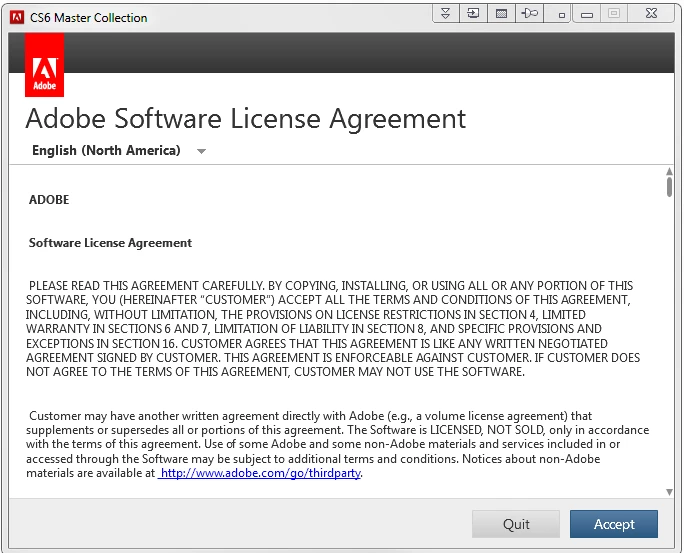The width and height of the screenshot is (684, 553).
Task: Open the adobe.com/go/thirdparty link
Action: pos(260,473)
